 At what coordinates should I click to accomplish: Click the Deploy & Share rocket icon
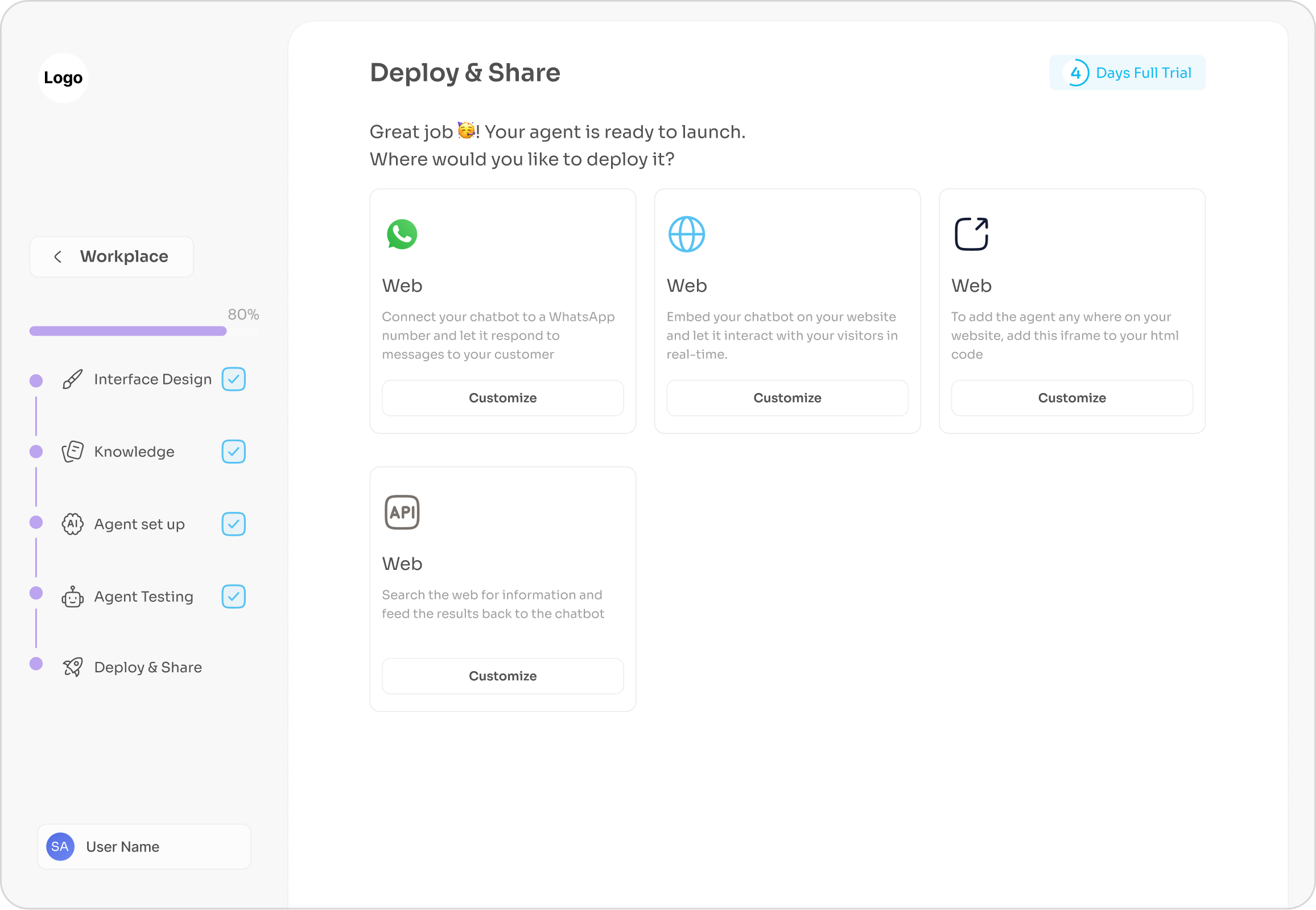point(72,667)
